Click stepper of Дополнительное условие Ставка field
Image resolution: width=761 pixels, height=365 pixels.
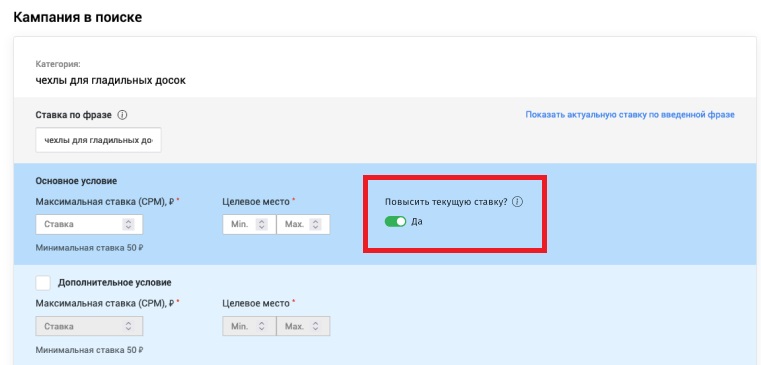(128, 326)
